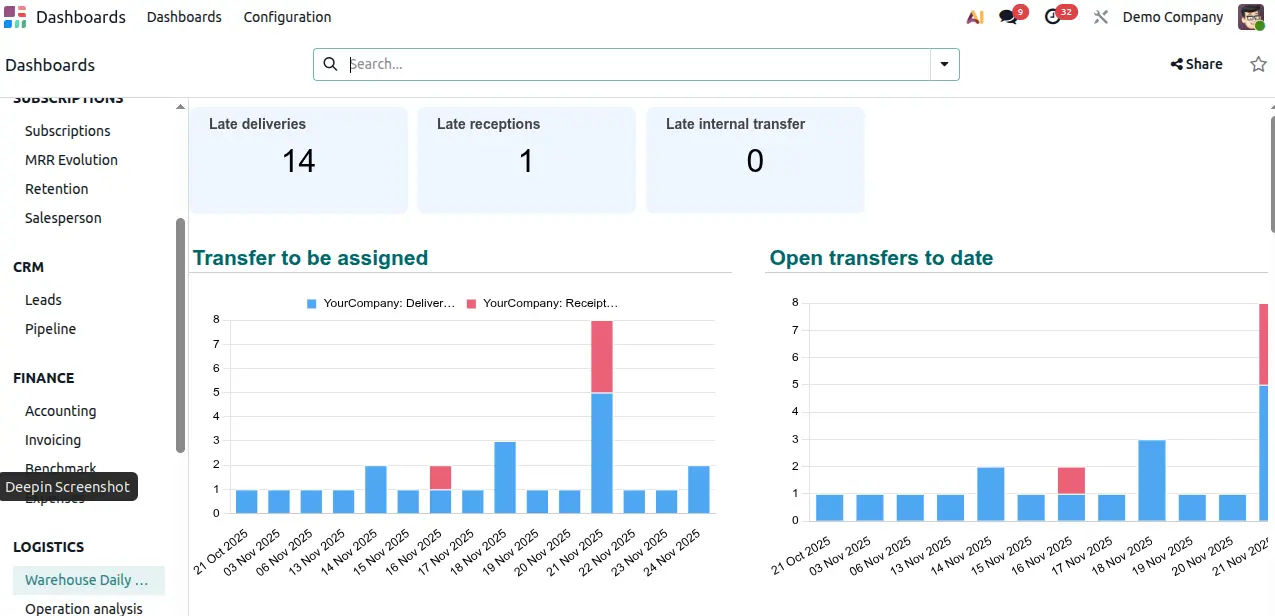Mark dashboard as favorite with star

click(1258, 64)
